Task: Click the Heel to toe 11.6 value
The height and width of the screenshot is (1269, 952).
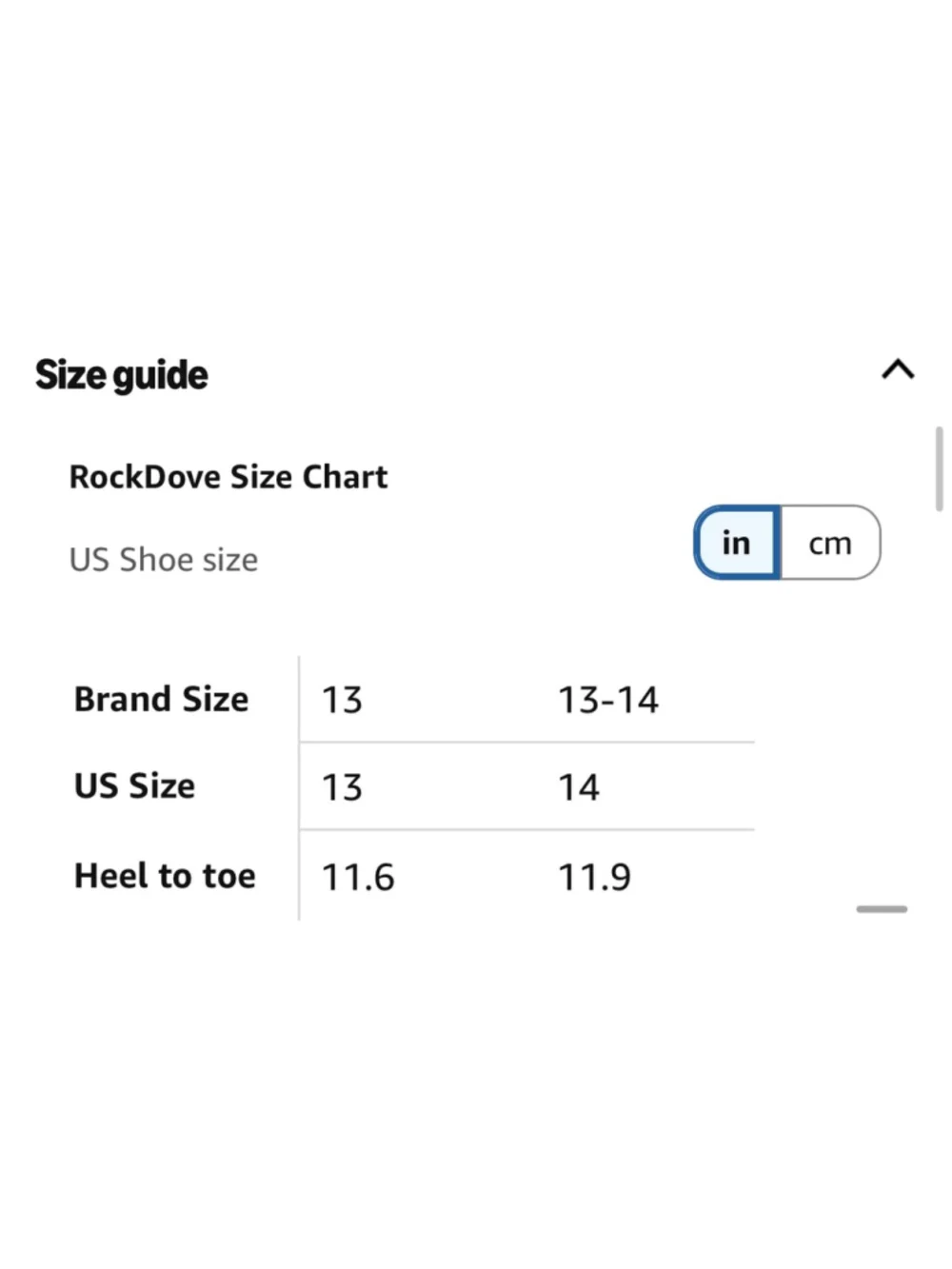Action: (358, 878)
